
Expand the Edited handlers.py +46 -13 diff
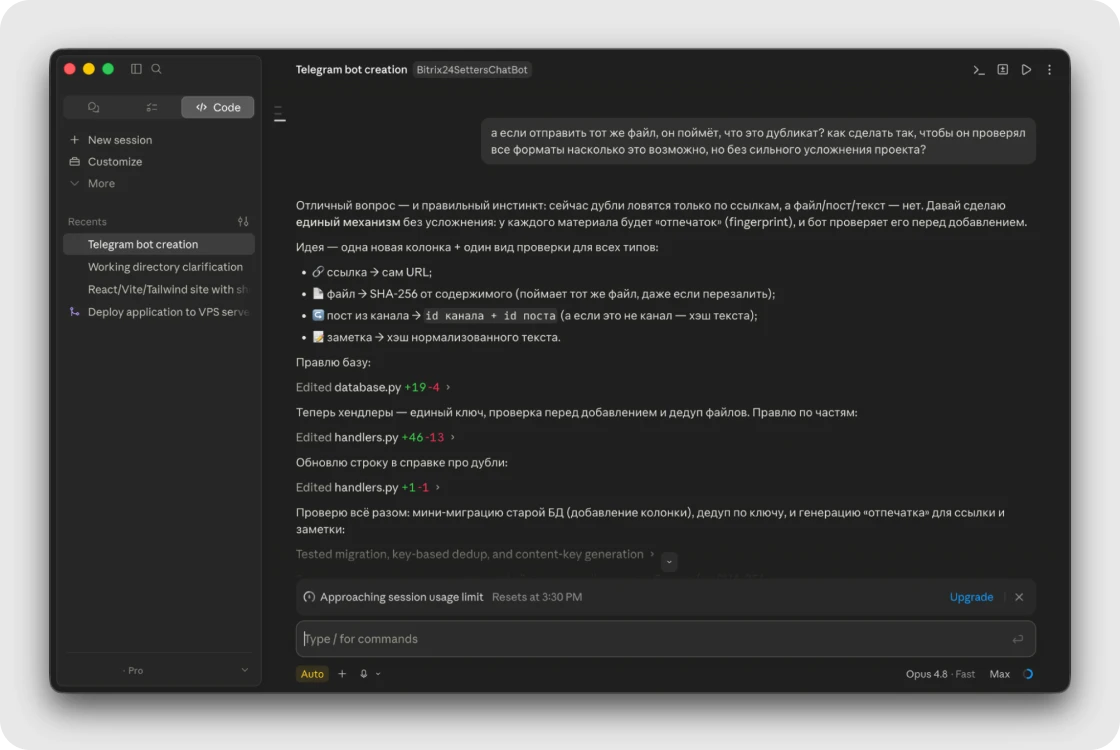[x=375, y=437]
